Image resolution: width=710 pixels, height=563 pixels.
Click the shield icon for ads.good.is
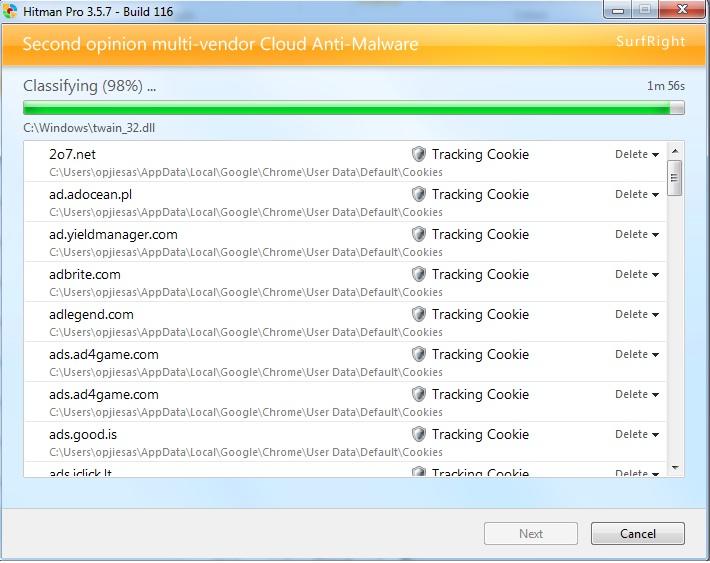[x=419, y=434]
